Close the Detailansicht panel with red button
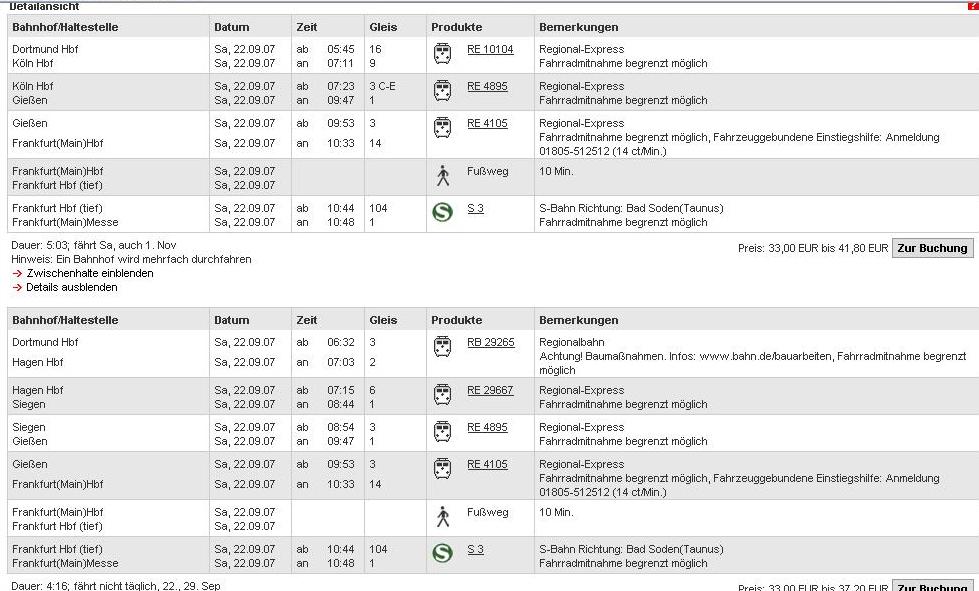 coord(973,5)
